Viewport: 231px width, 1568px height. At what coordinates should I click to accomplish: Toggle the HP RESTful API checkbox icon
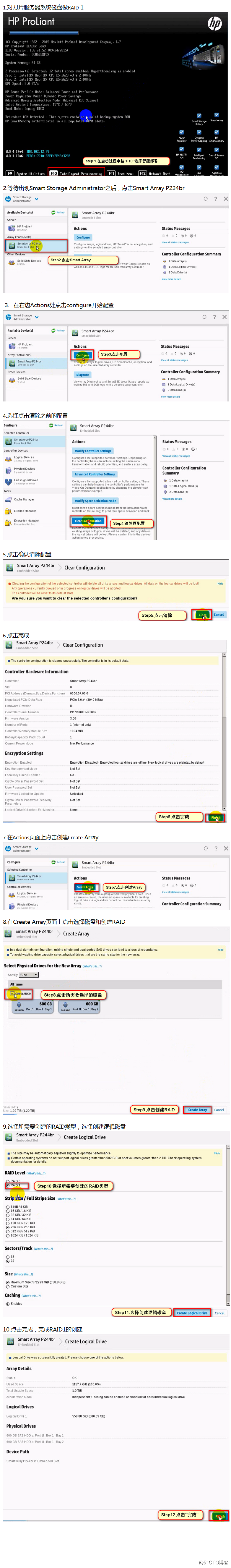(x=181, y=149)
